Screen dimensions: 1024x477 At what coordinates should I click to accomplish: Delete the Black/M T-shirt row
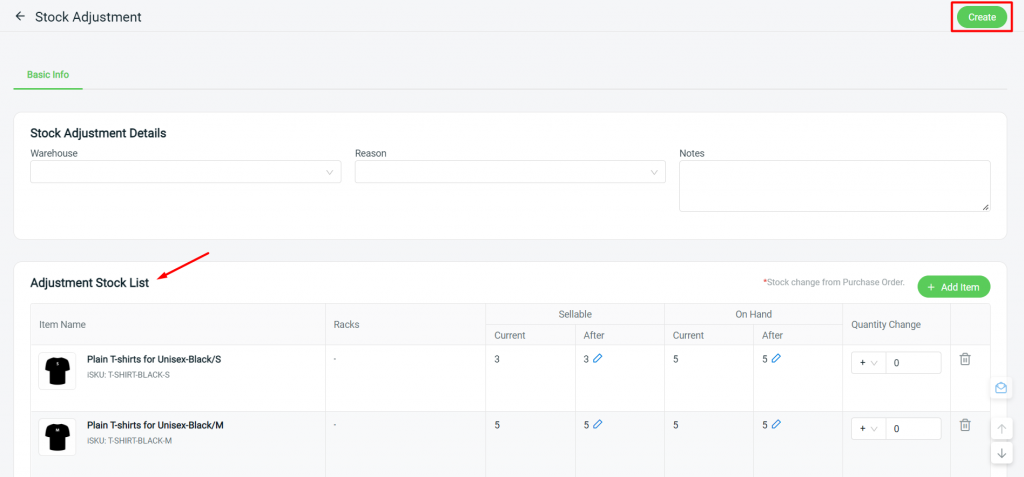(x=965, y=425)
